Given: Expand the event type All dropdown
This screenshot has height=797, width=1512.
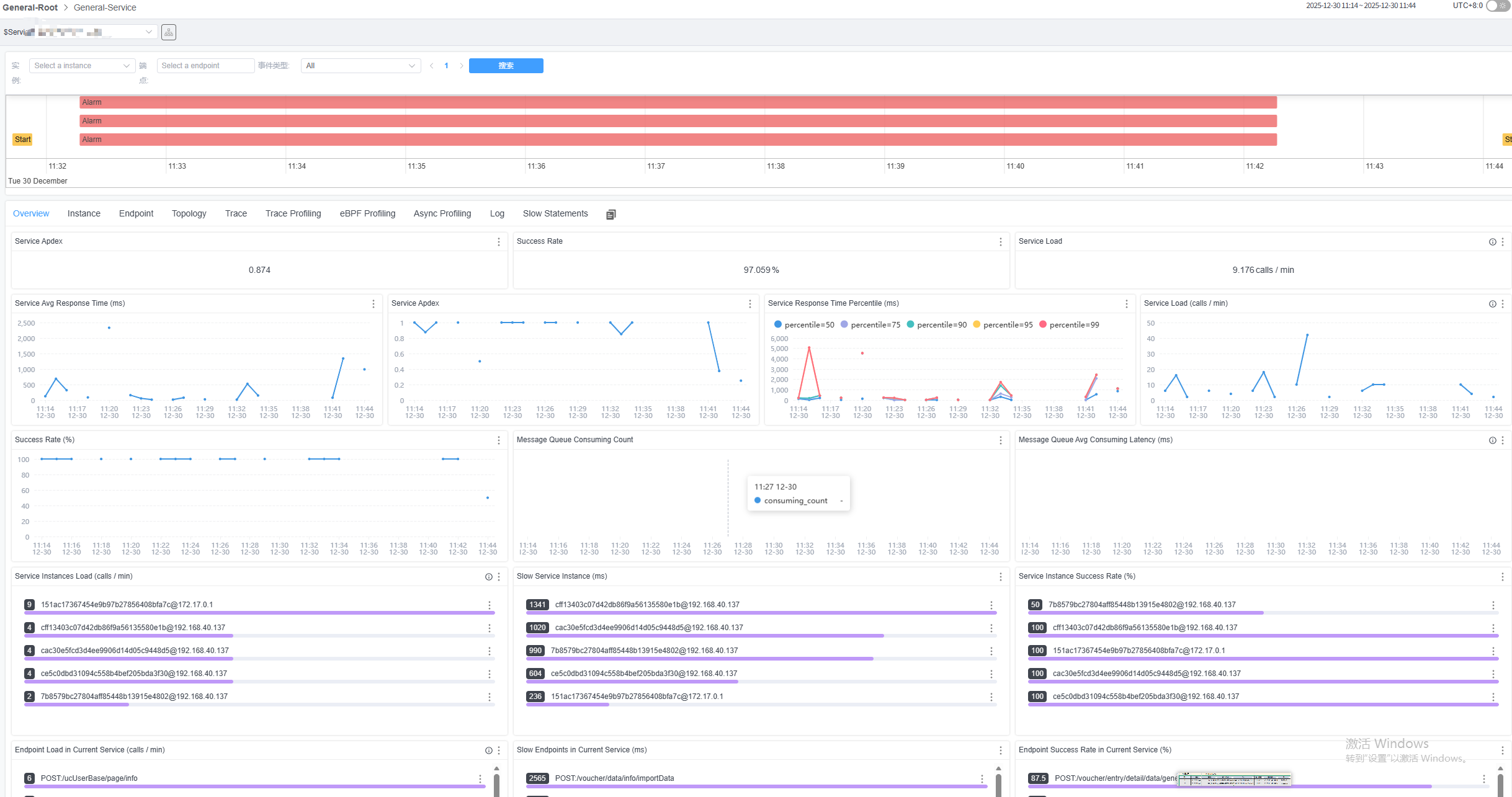Looking at the screenshot, I should coord(360,66).
